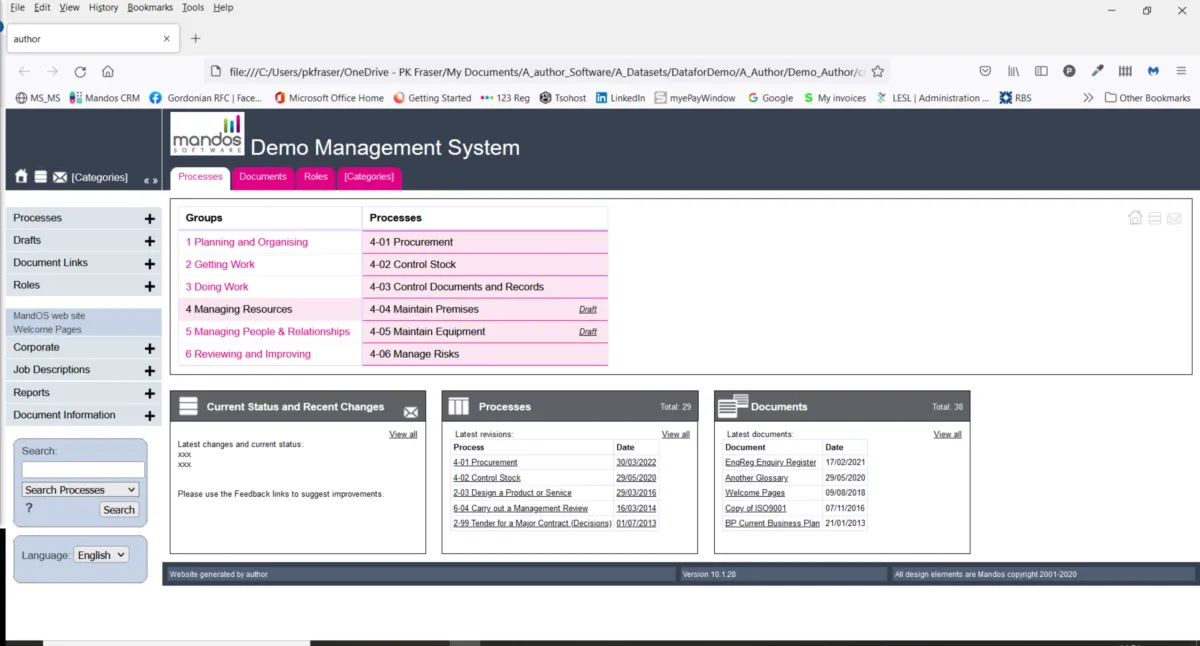Expand the Job Descriptions sidebar section
The image size is (1200, 646).
pyautogui.click(x=149, y=371)
